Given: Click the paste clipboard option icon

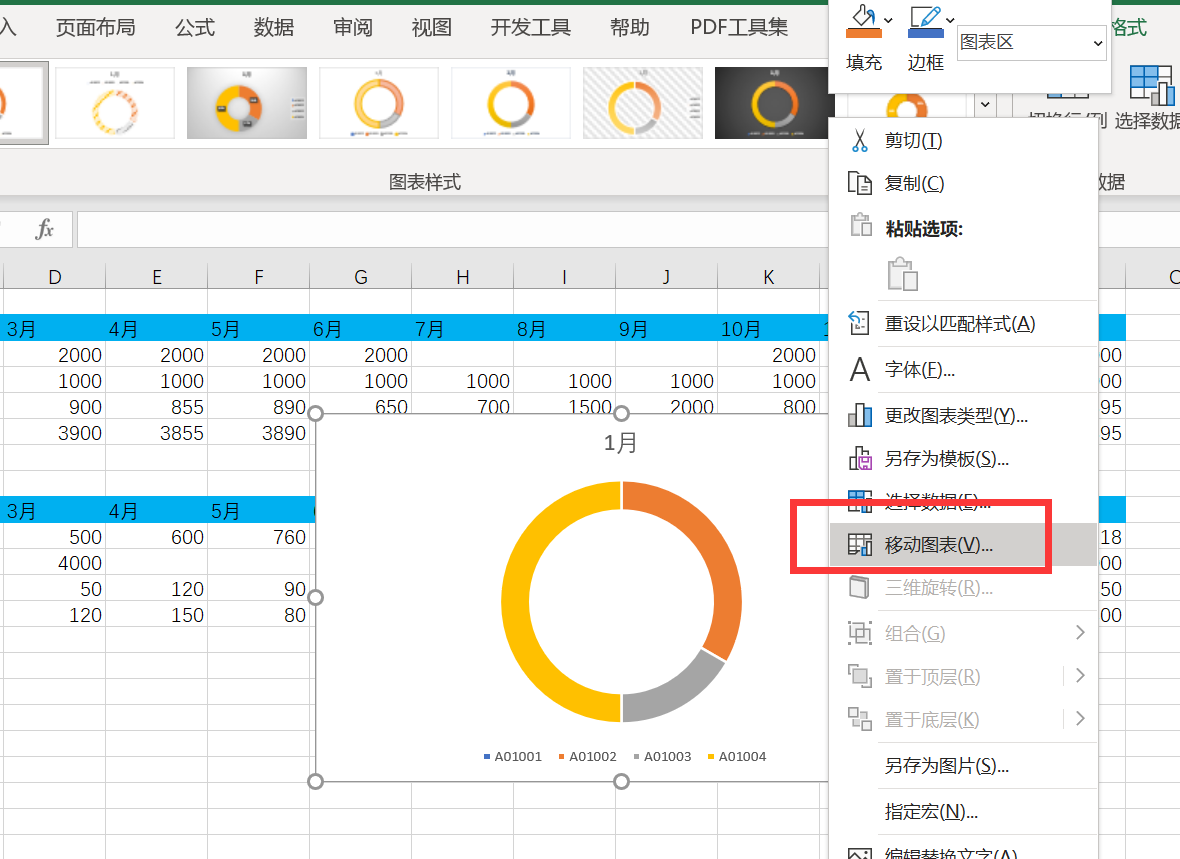Looking at the screenshot, I should pos(902,274).
